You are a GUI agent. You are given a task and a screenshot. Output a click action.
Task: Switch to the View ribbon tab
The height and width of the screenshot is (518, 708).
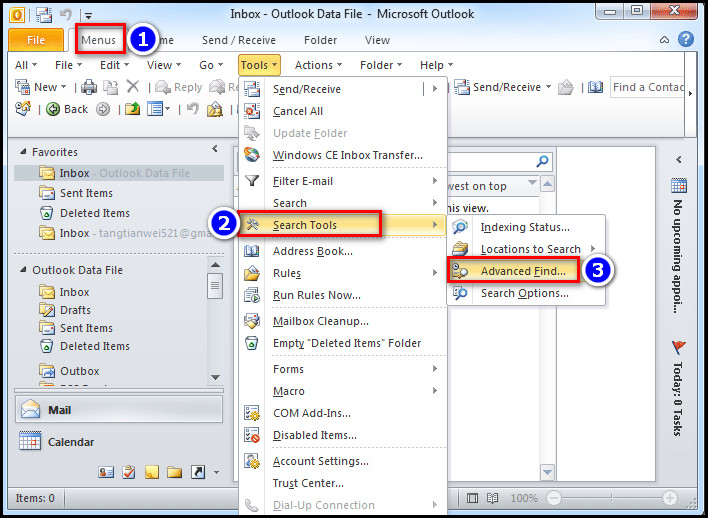(x=377, y=40)
